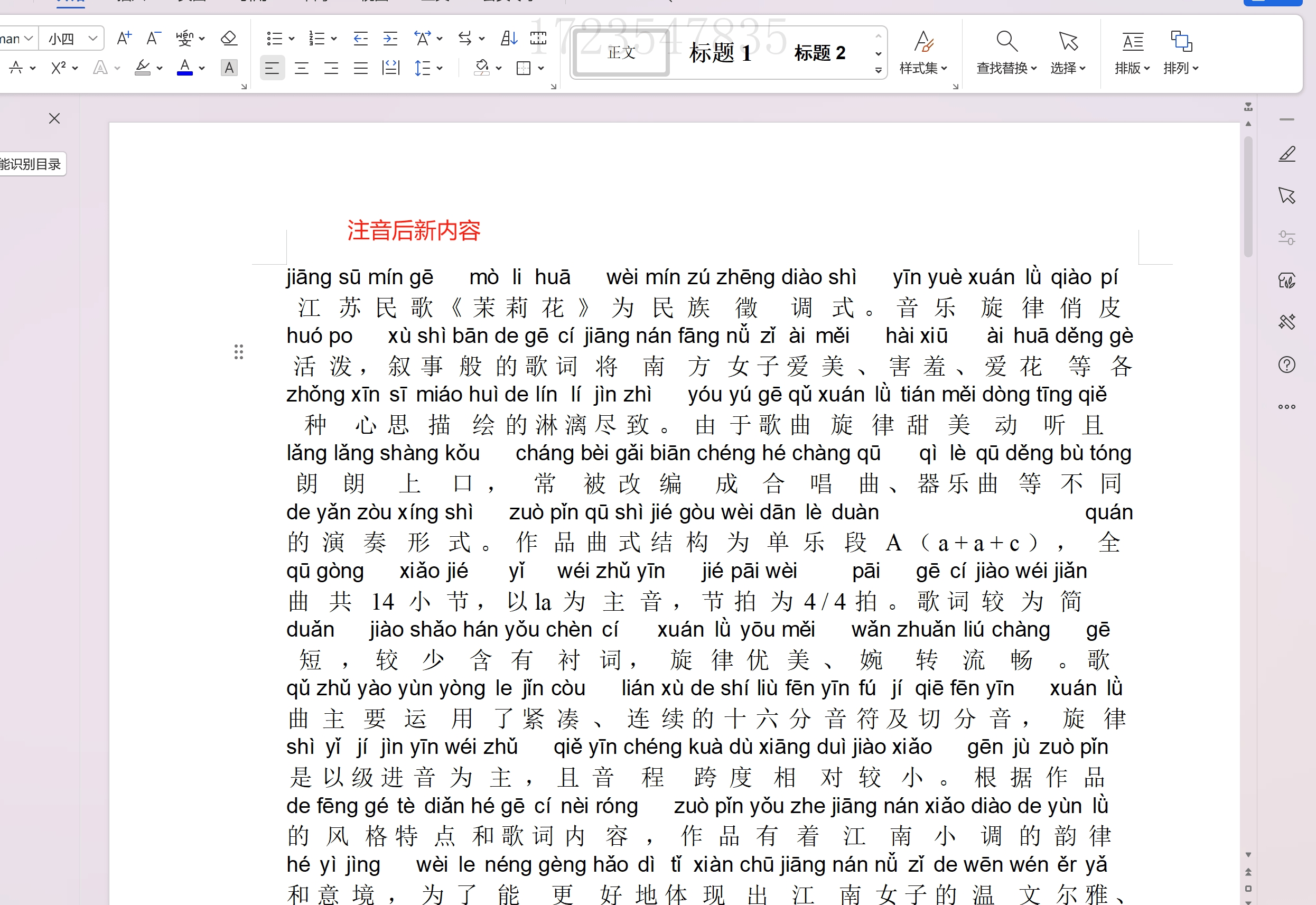
Task: Toggle the superscript X² icon
Action: coord(56,68)
